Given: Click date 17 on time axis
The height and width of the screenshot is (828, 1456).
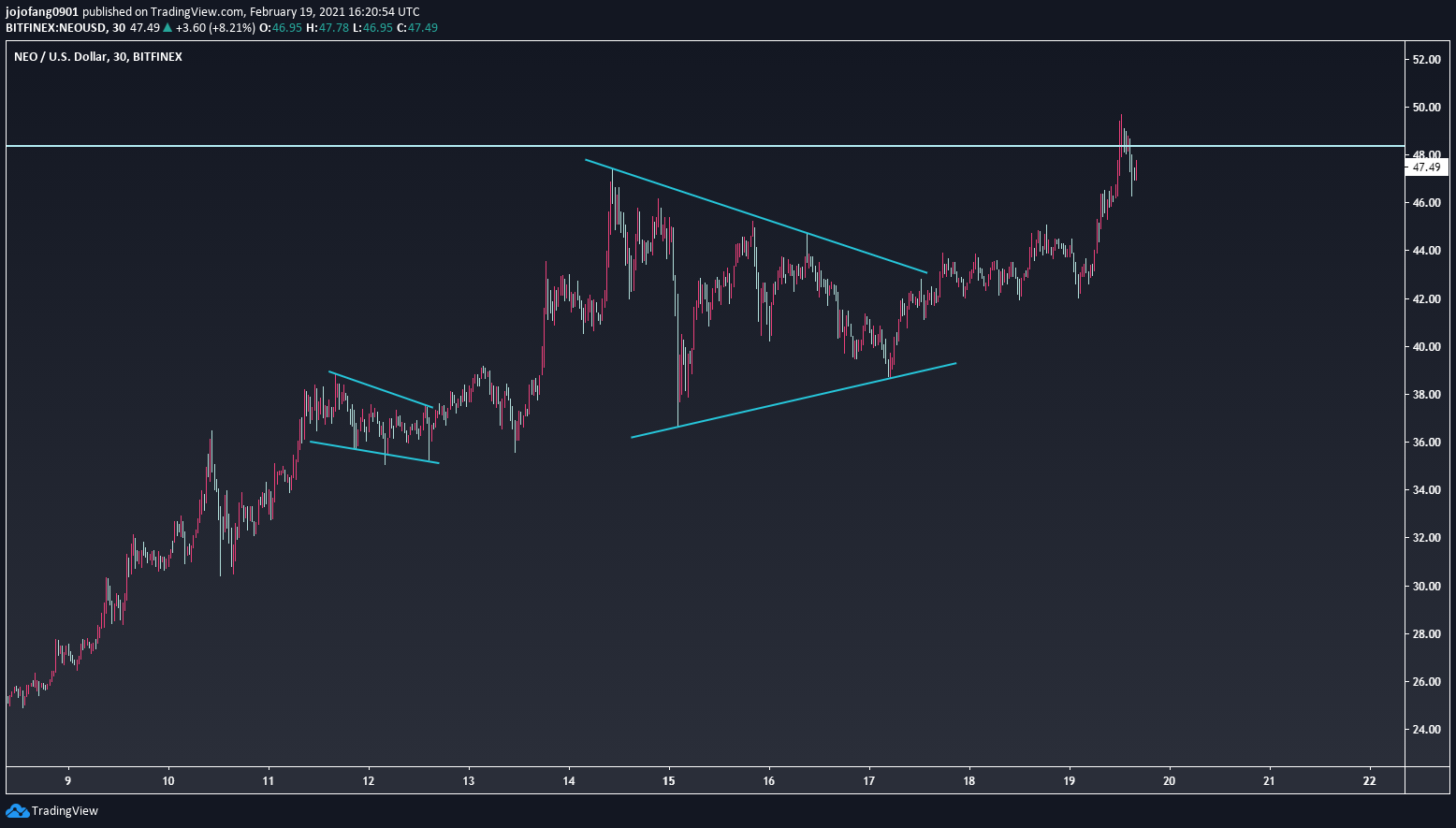Looking at the screenshot, I should coord(869,780).
